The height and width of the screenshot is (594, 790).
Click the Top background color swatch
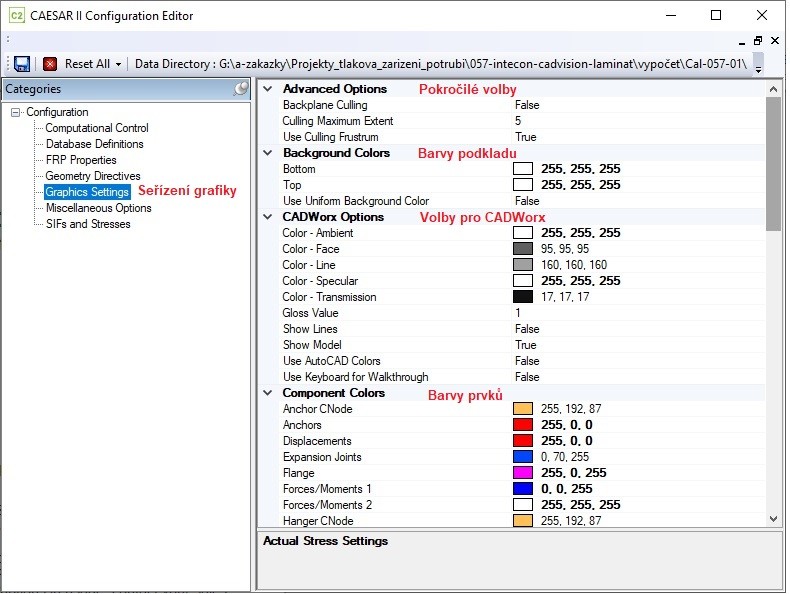point(523,185)
